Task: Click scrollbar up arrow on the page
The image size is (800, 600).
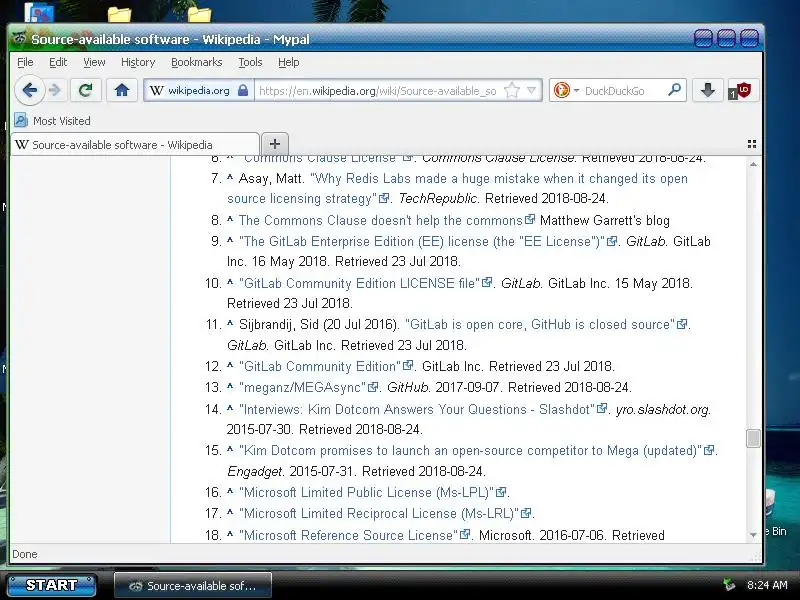Action: 753,164
